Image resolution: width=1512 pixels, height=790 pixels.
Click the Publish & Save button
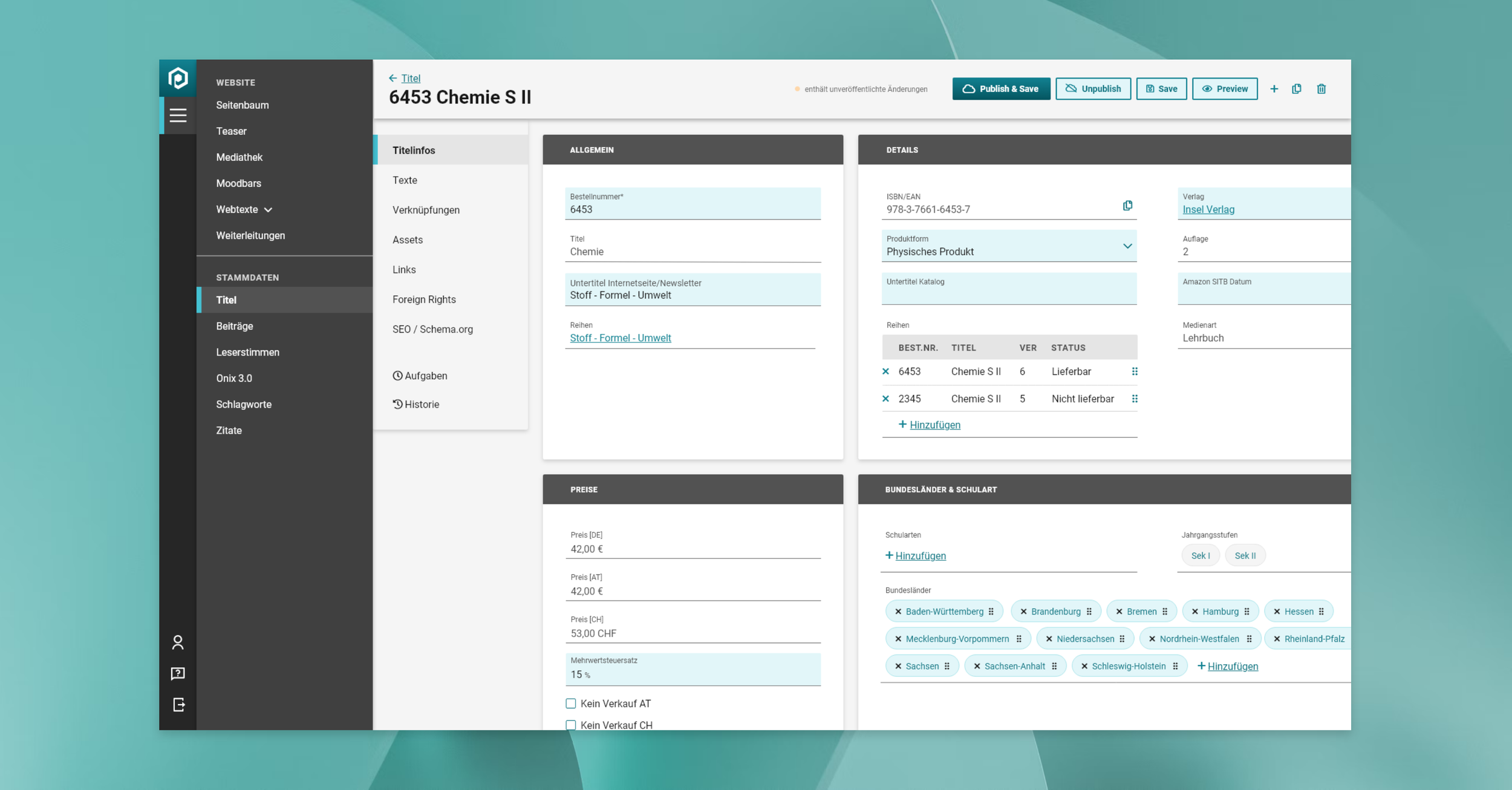[1001, 89]
